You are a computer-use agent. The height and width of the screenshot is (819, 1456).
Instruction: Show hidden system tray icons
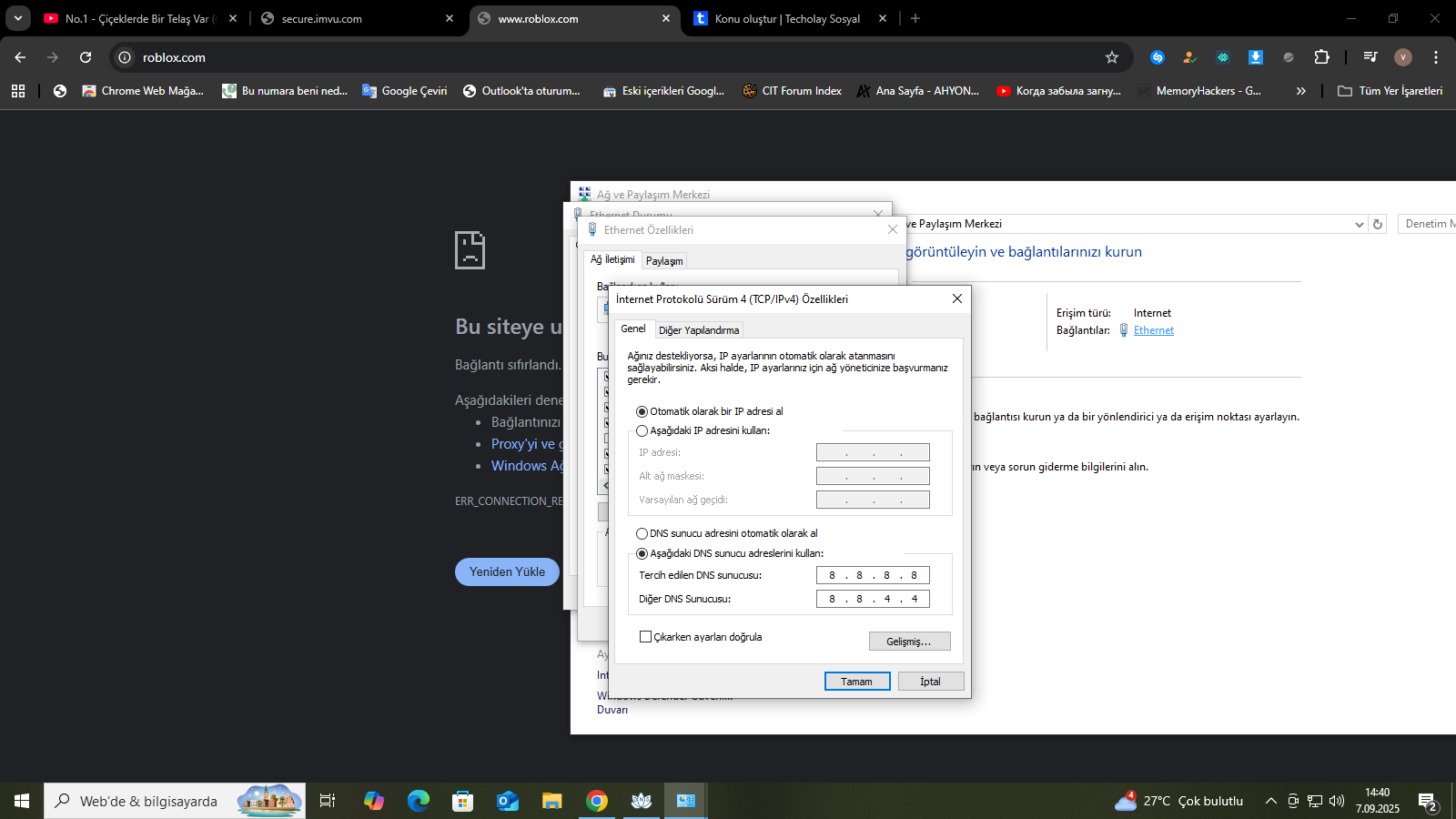[x=1271, y=801]
